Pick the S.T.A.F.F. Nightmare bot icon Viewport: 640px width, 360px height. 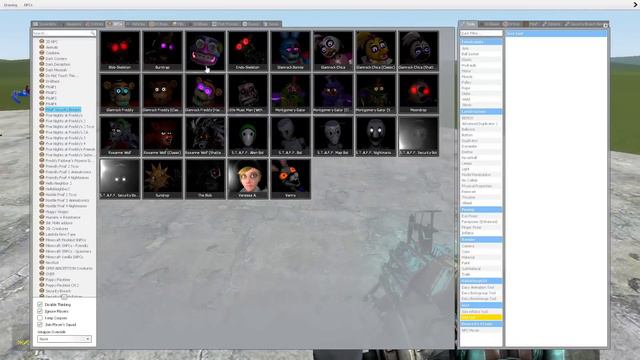[x=376, y=136]
